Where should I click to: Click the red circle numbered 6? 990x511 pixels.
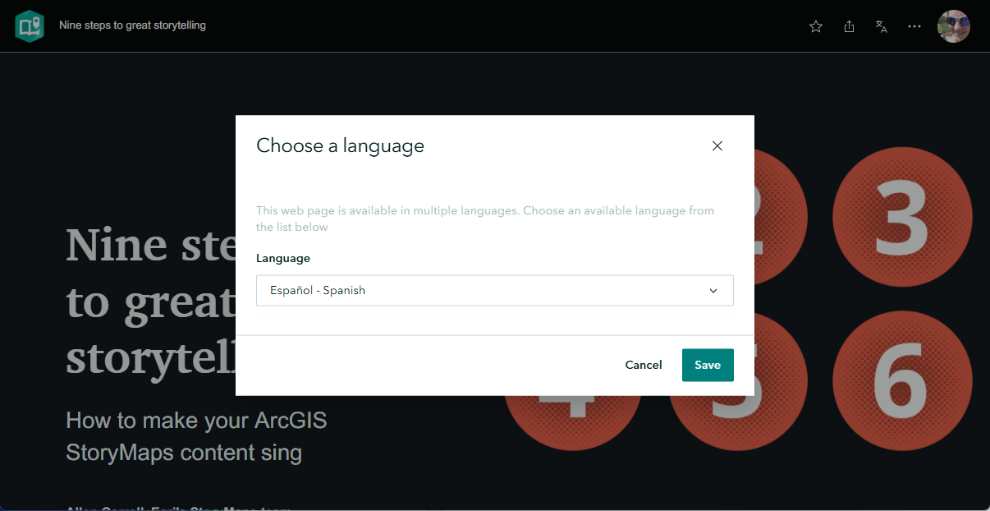[x=902, y=381]
